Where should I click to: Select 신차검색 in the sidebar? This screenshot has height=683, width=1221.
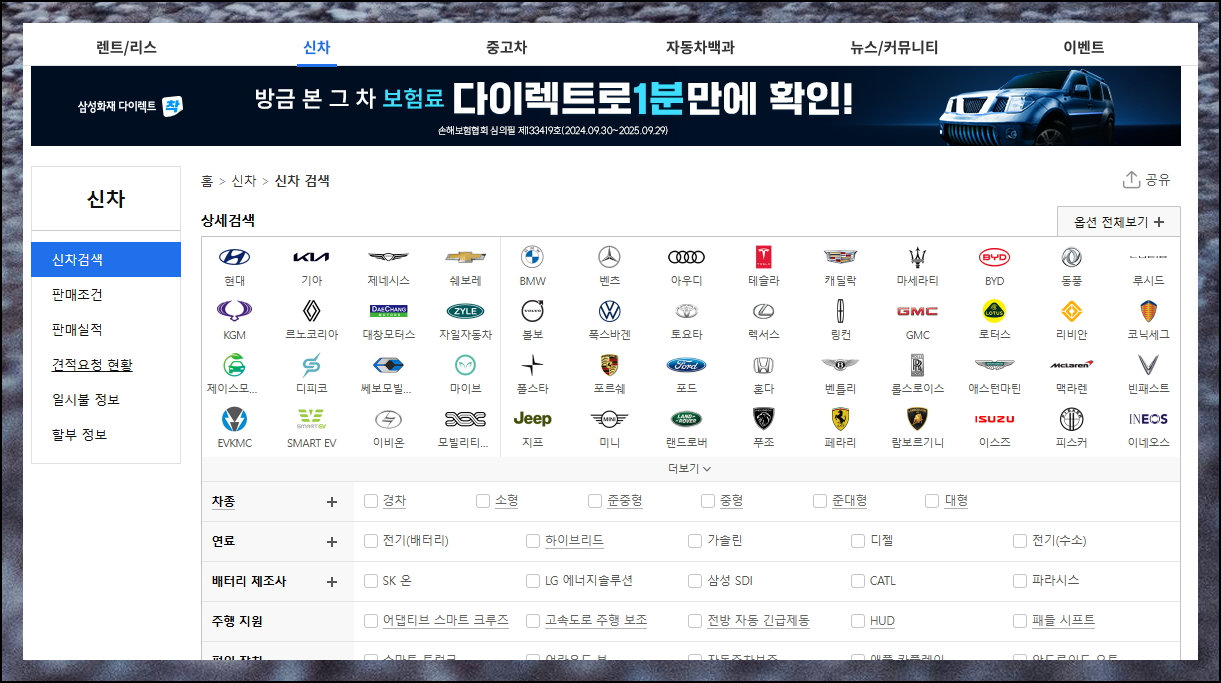[106, 259]
